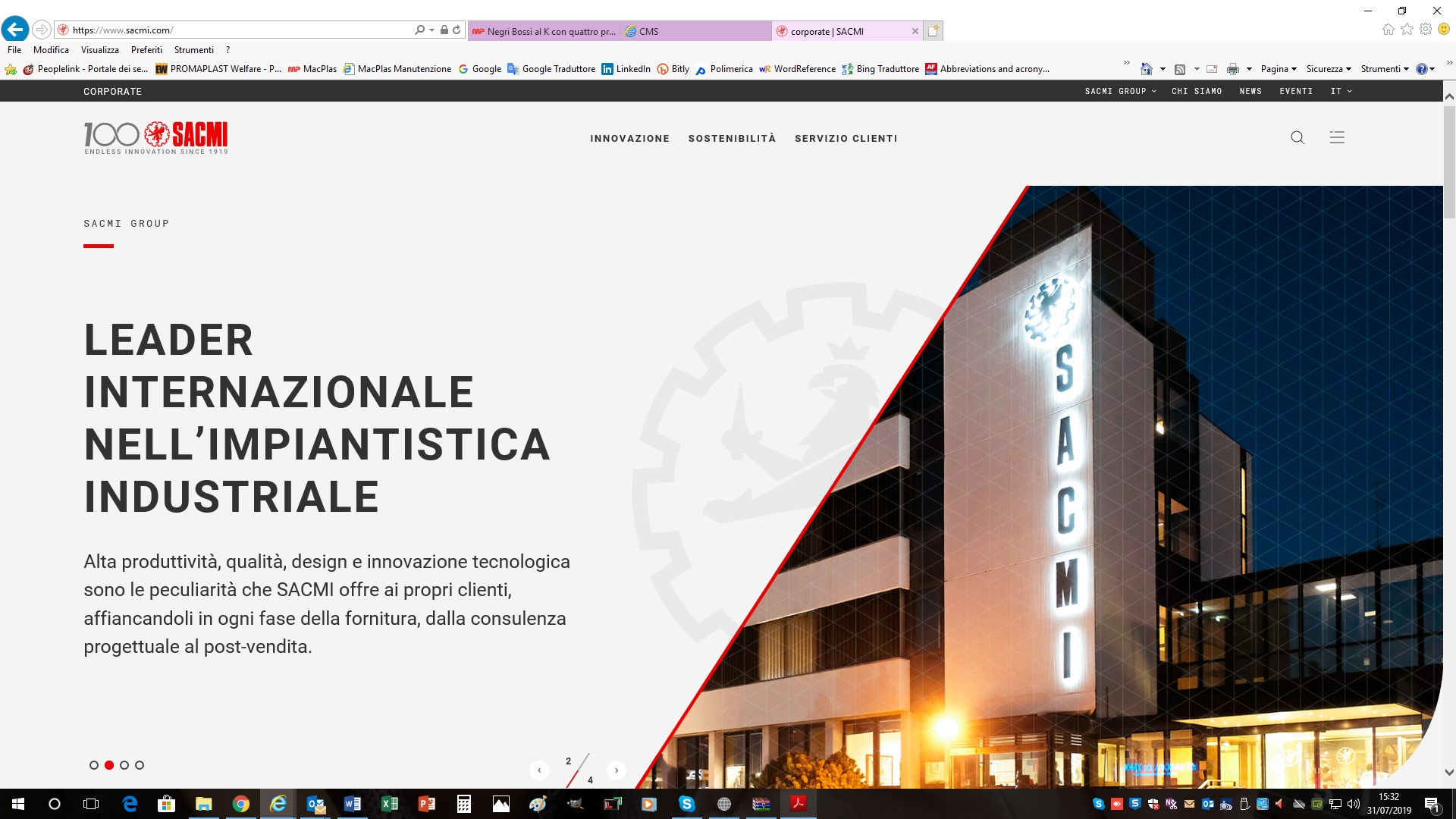1456x819 pixels.
Task: Click the URL address field
Action: pyautogui.click(x=241, y=30)
